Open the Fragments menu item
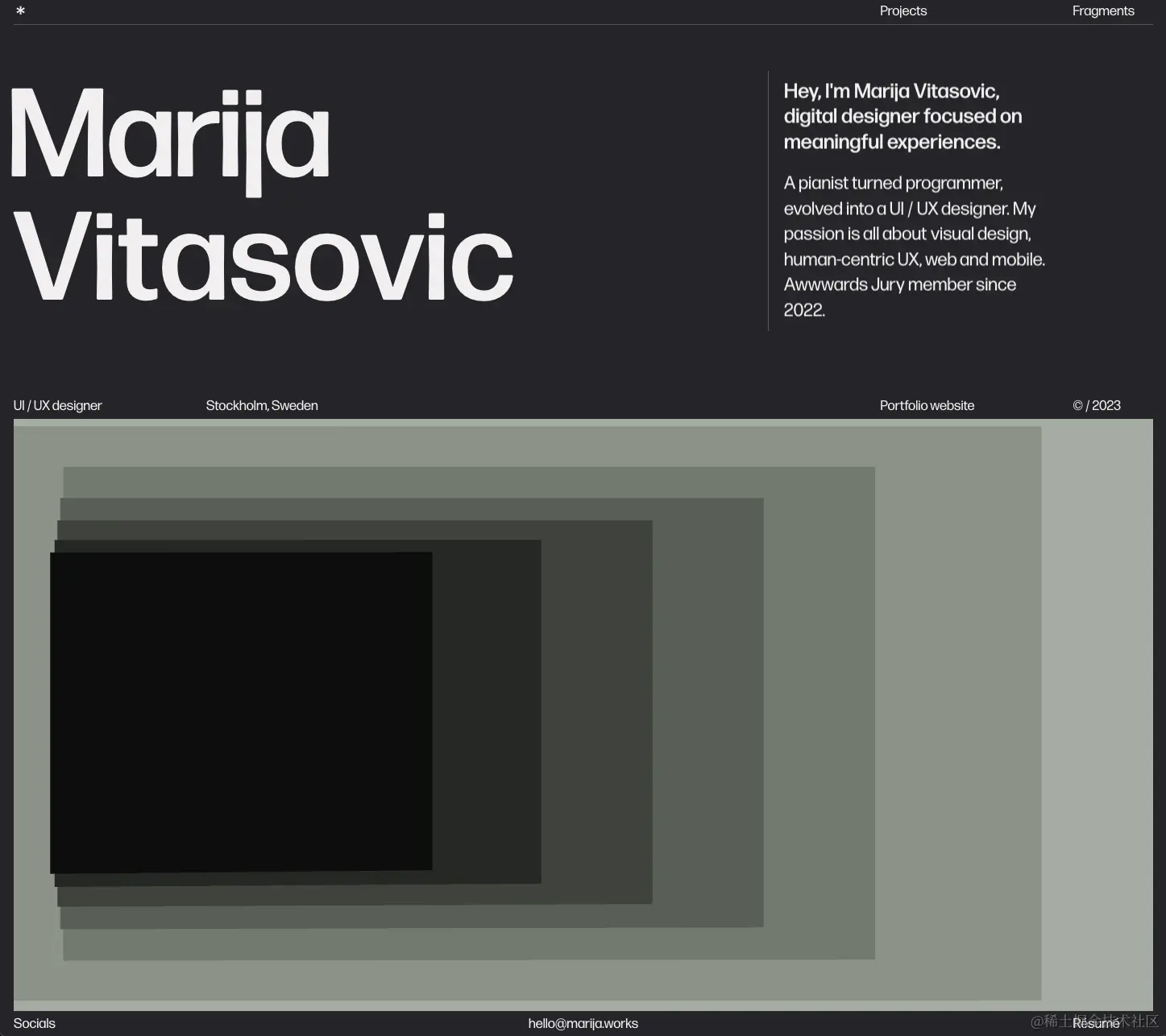This screenshot has height=1036, width=1166. click(1102, 10)
